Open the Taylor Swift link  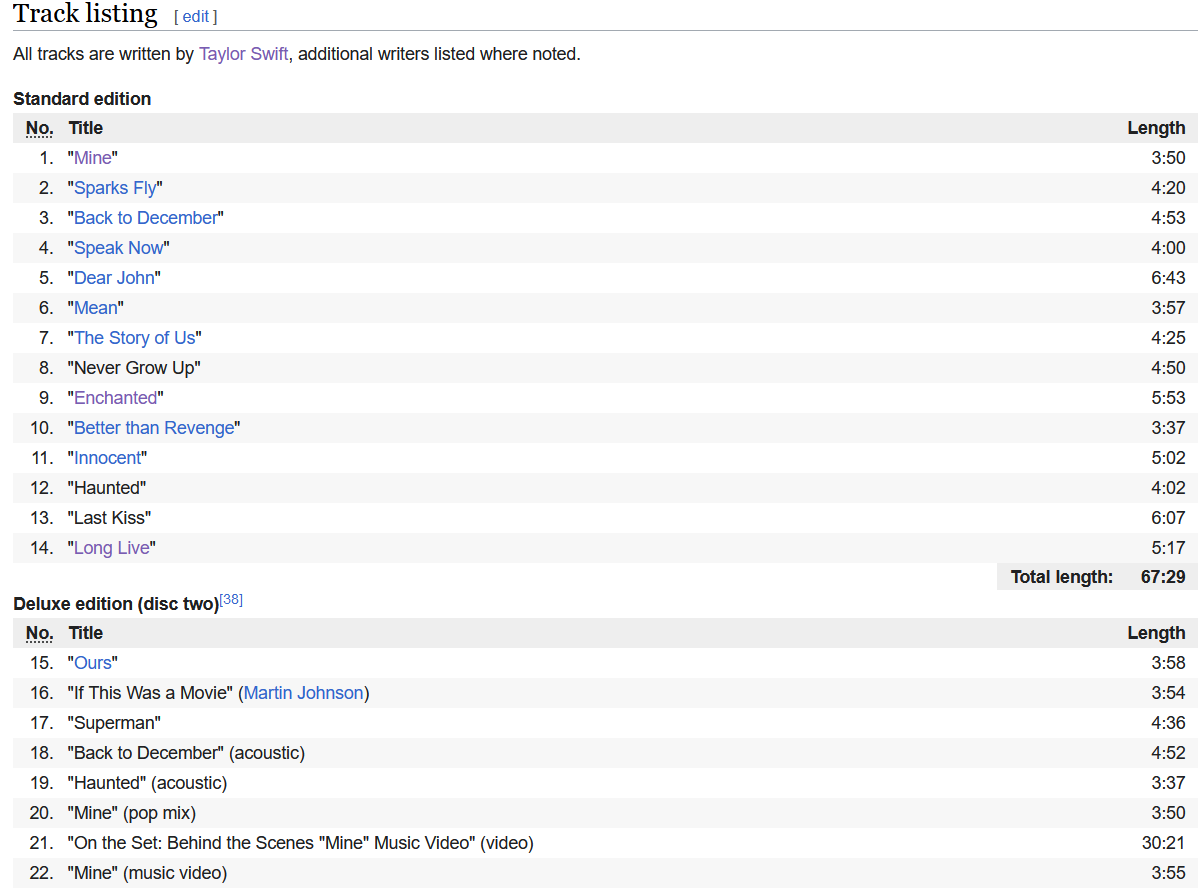click(x=244, y=54)
